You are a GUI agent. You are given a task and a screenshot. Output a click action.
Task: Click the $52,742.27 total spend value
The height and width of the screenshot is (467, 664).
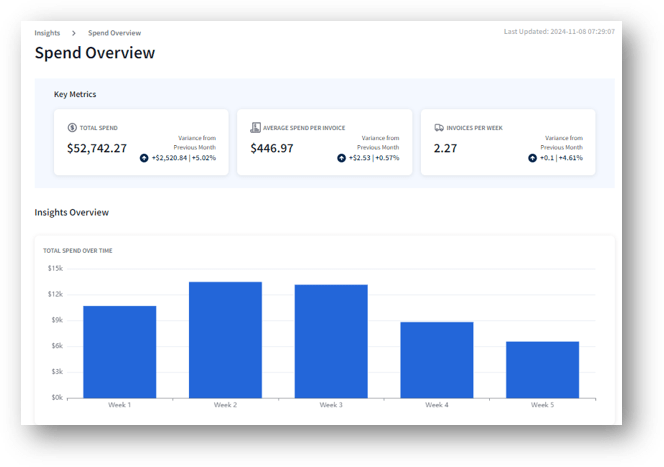coord(97,148)
